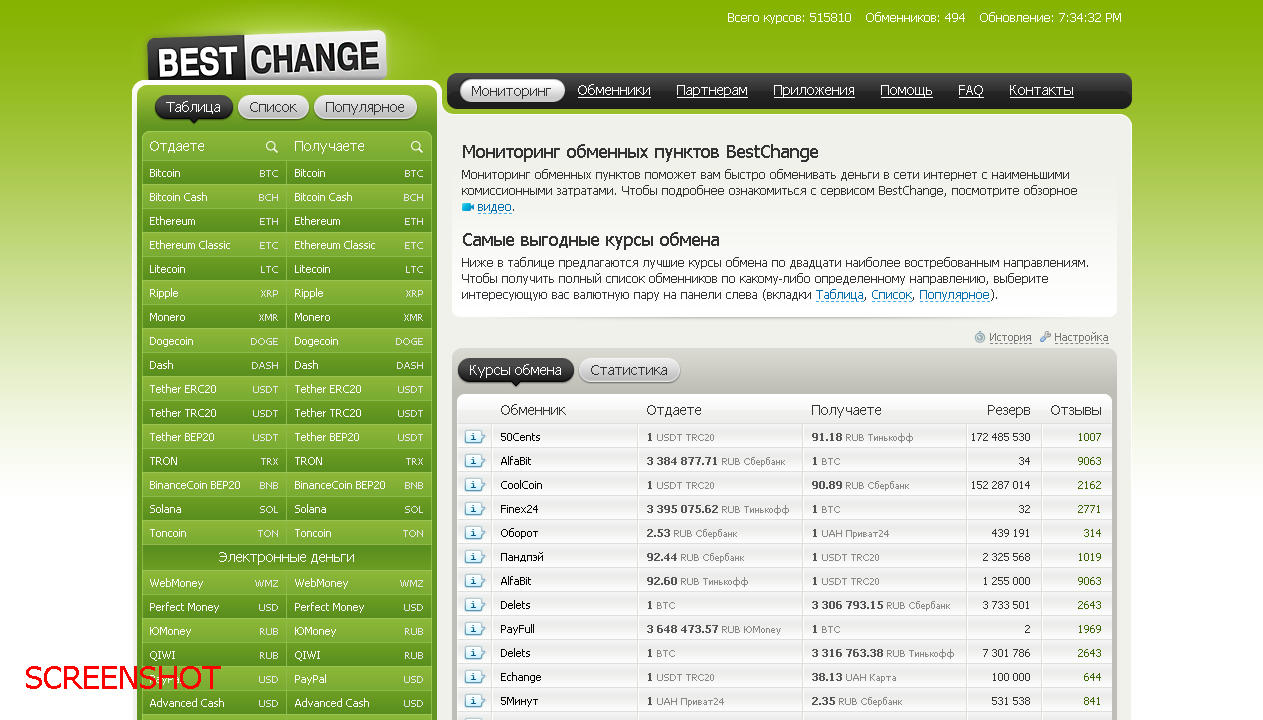Screen dimensions: 1263x720
Task: Click the Таблица link in the description
Action: click(840, 295)
